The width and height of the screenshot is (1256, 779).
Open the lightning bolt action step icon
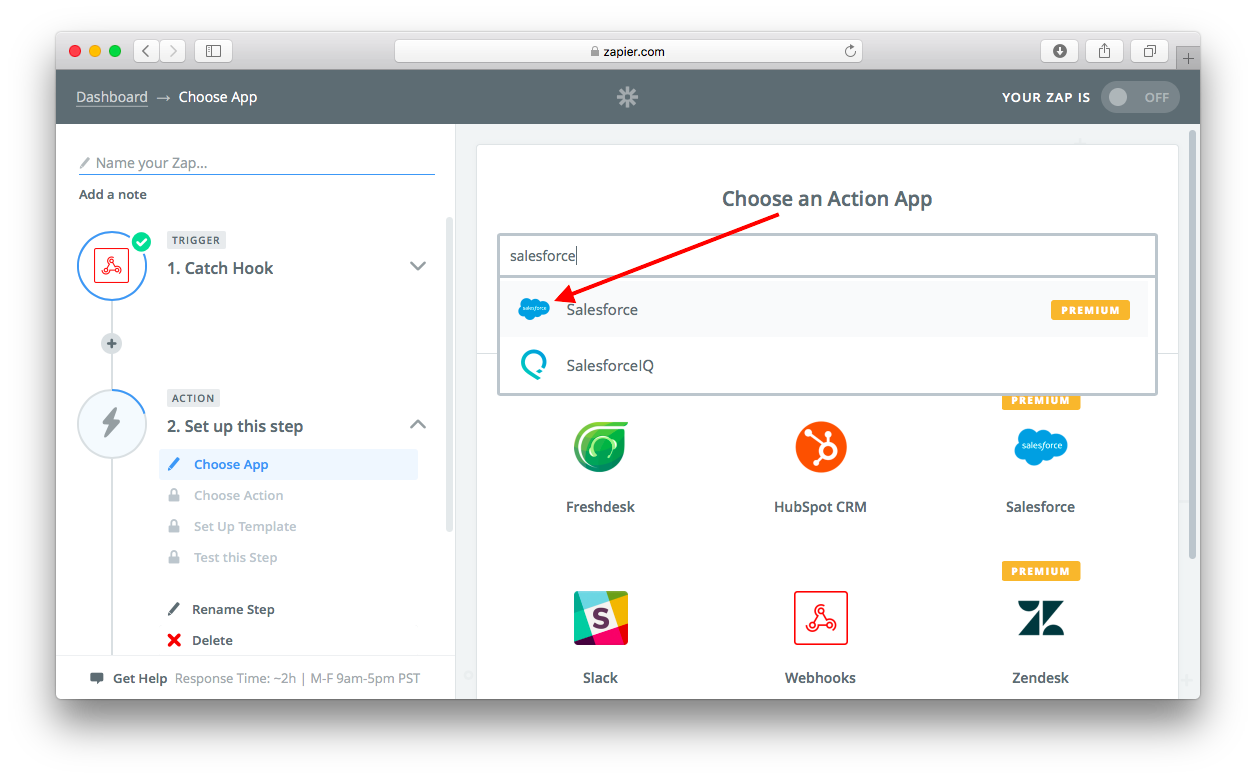coord(112,423)
